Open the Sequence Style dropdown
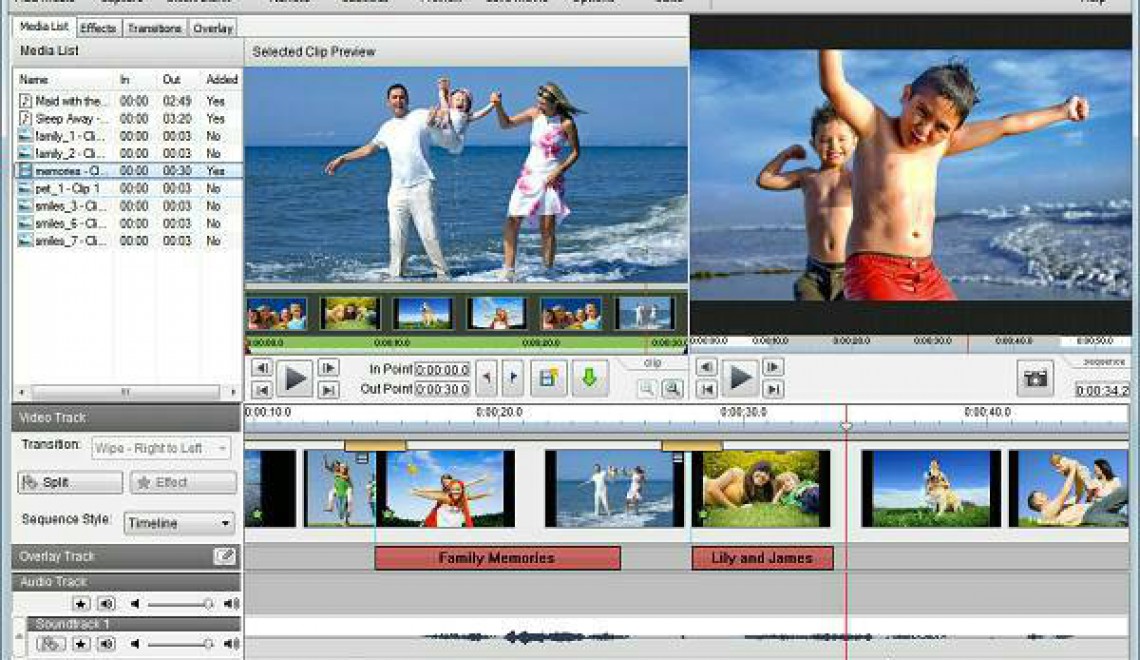This screenshot has width=1140, height=660. pos(179,523)
